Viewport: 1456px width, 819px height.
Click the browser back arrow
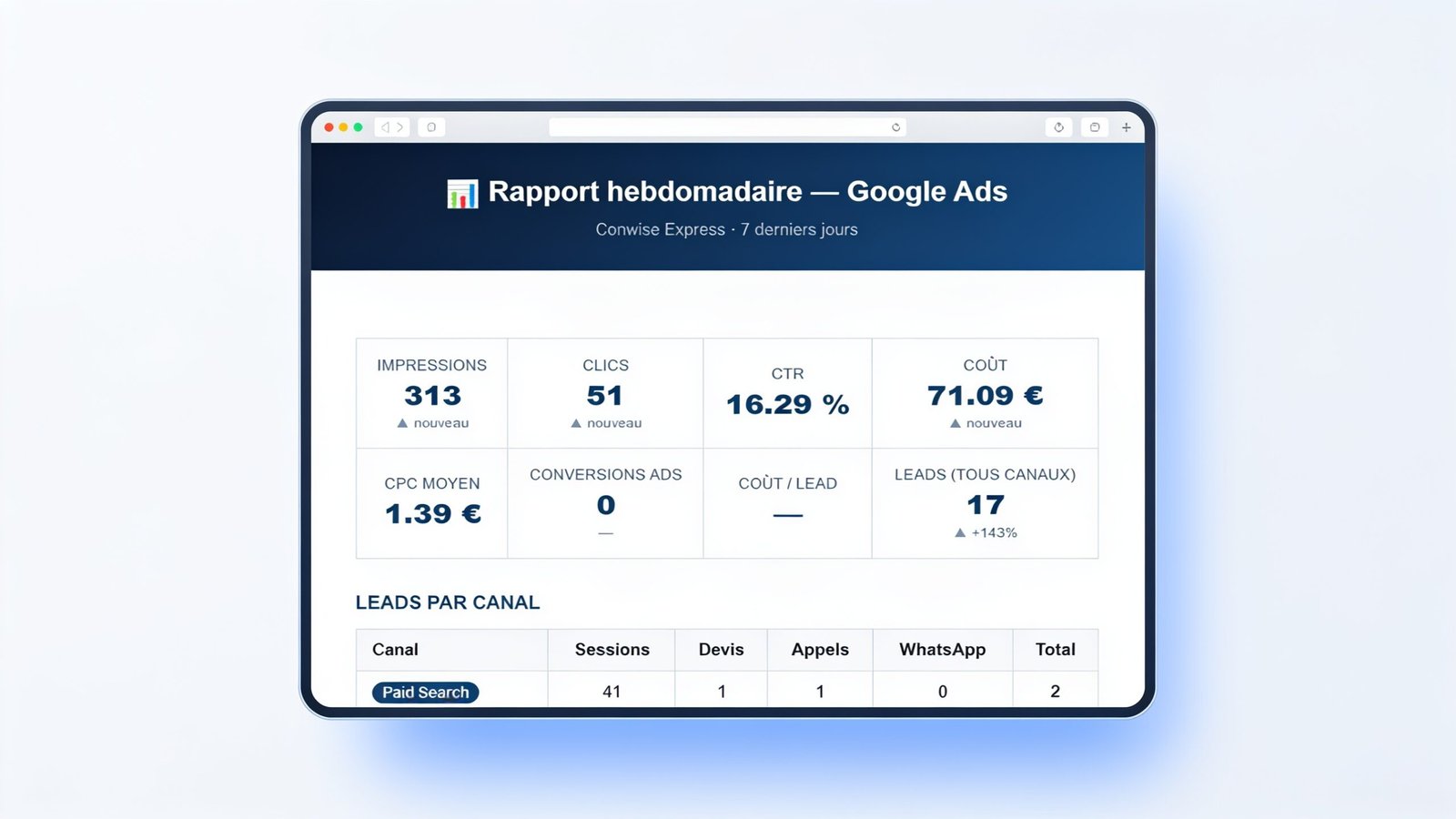[385, 127]
